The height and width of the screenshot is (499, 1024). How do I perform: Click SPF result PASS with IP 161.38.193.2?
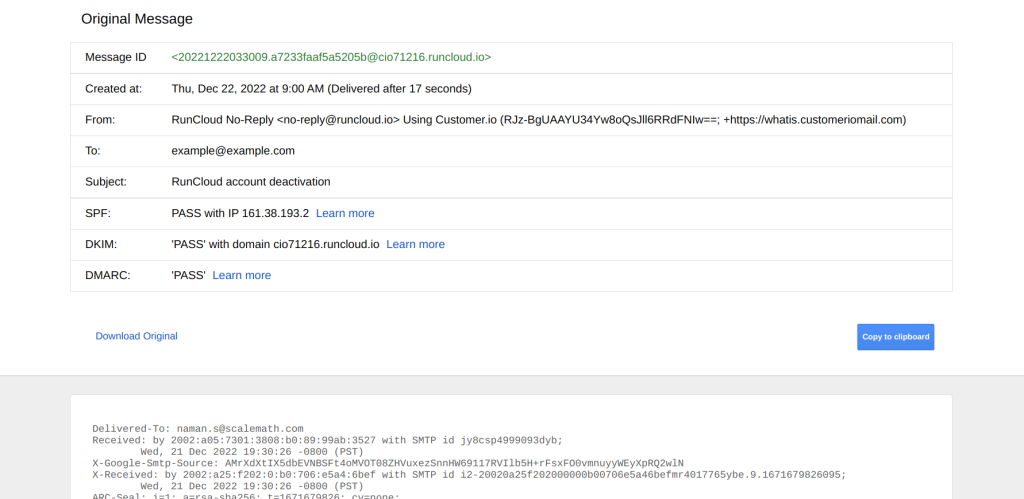[240, 213]
